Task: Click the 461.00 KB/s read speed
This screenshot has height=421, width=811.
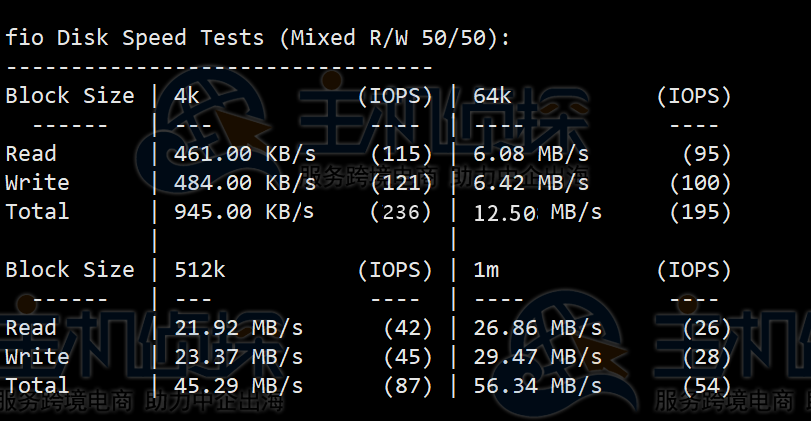Action: tap(244, 154)
